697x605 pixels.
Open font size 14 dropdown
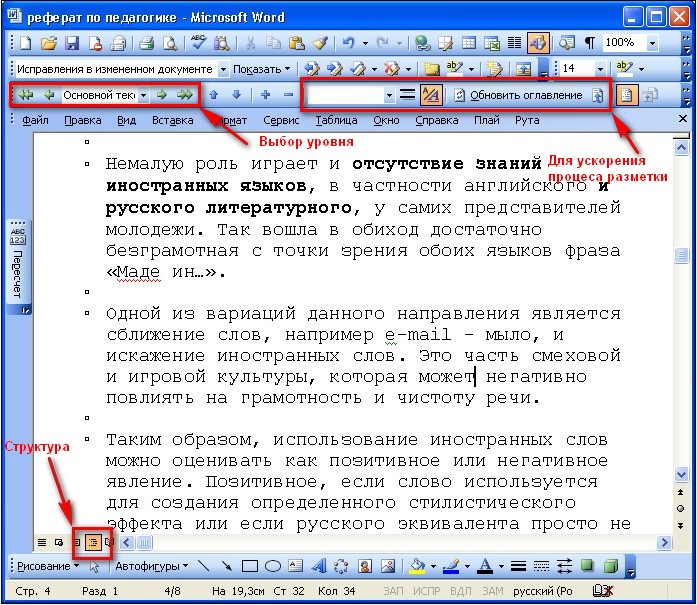click(x=600, y=69)
